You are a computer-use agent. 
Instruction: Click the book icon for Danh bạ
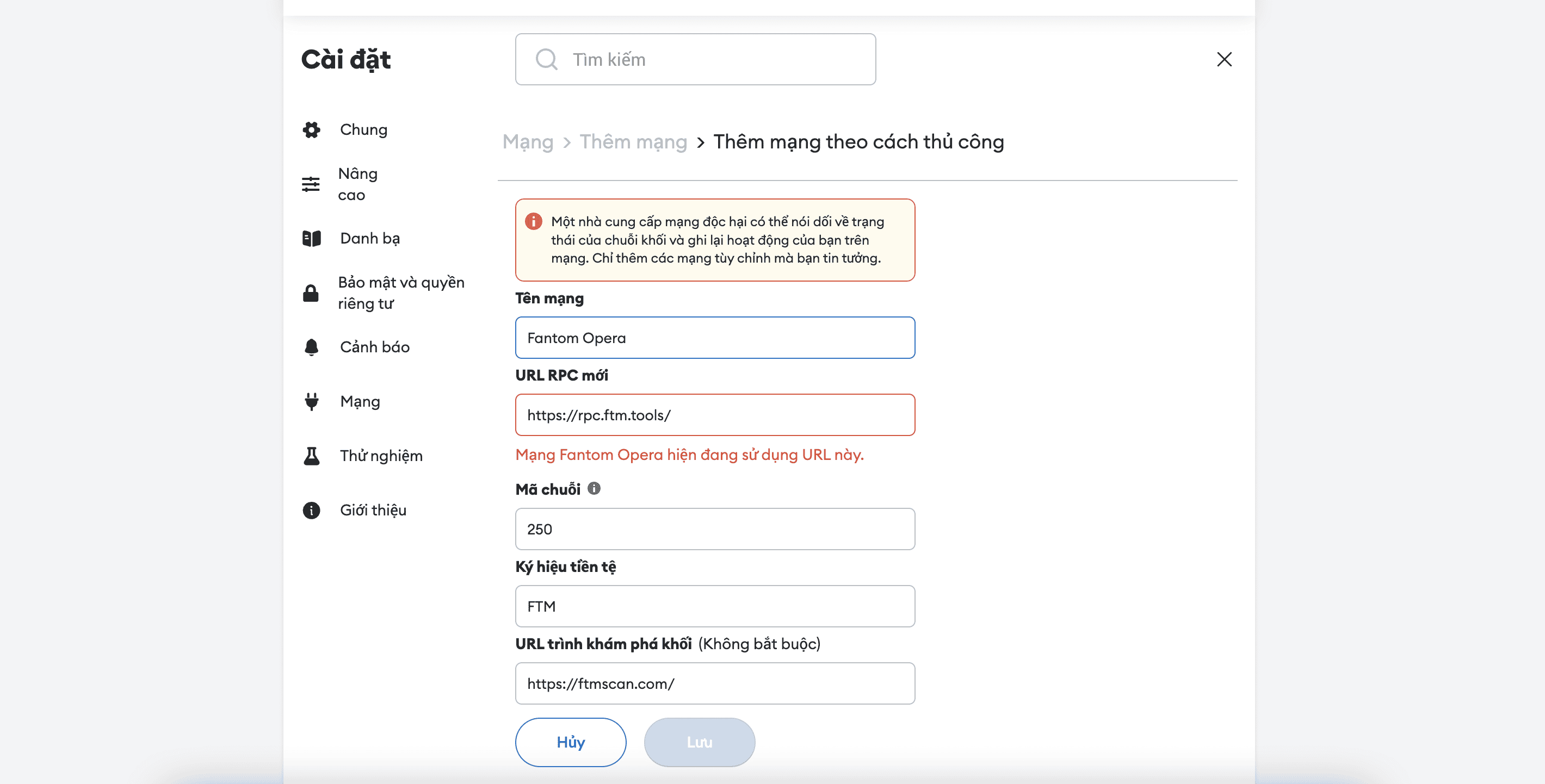pyautogui.click(x=311, y=239)
